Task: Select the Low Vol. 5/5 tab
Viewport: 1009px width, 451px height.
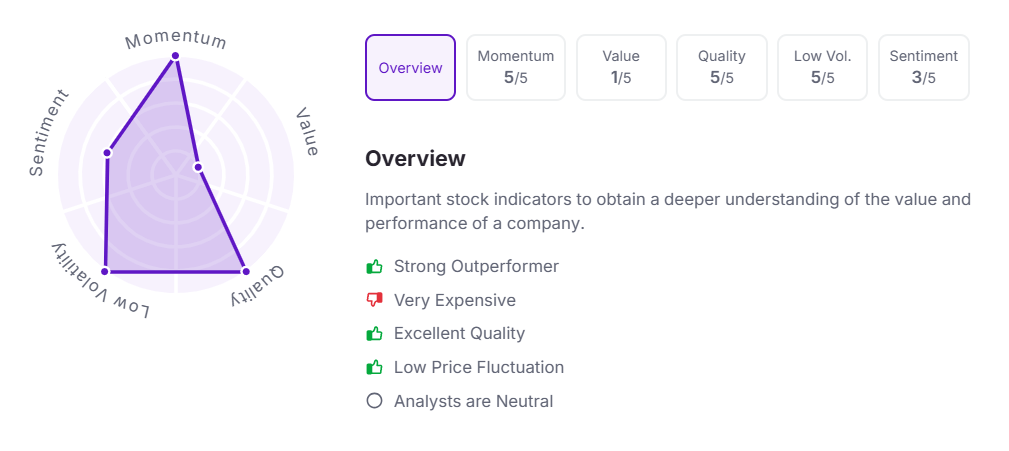Action: [822, 68]
